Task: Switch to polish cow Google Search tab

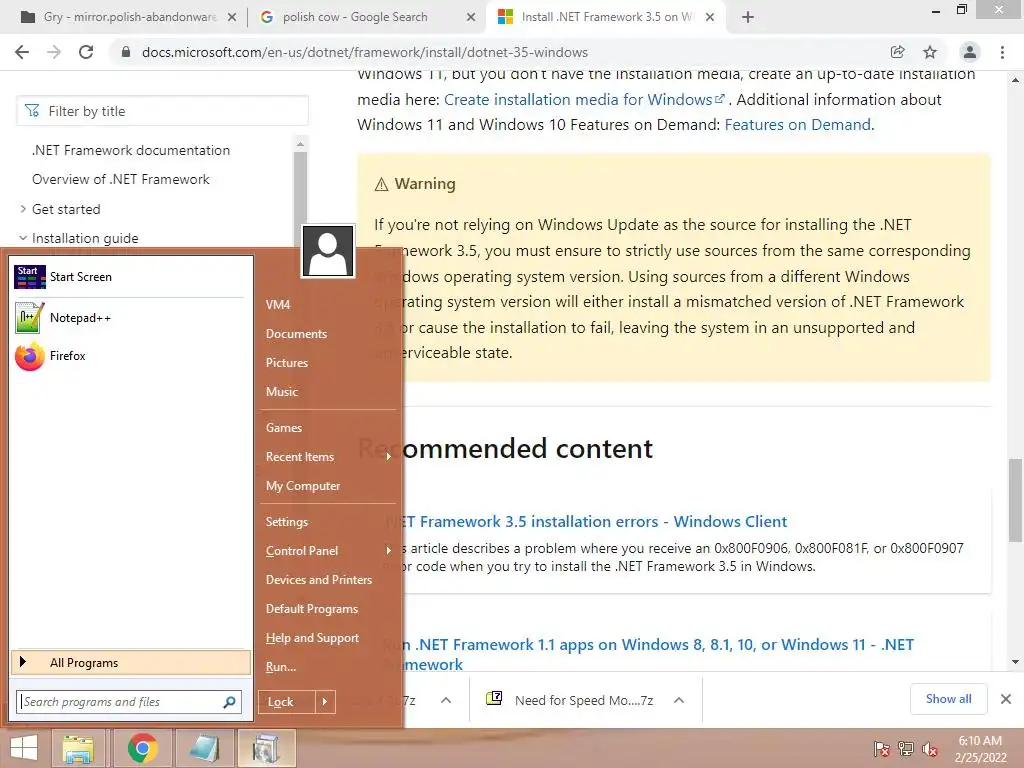Action: [x=355, y=17]
